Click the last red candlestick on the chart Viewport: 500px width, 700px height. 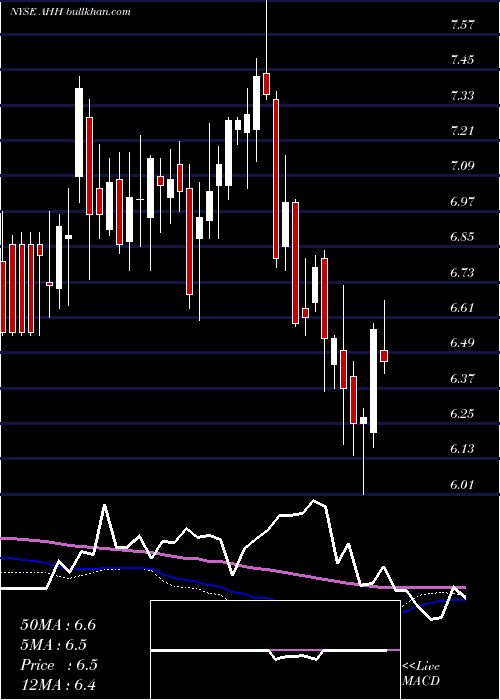pos(384,356)
